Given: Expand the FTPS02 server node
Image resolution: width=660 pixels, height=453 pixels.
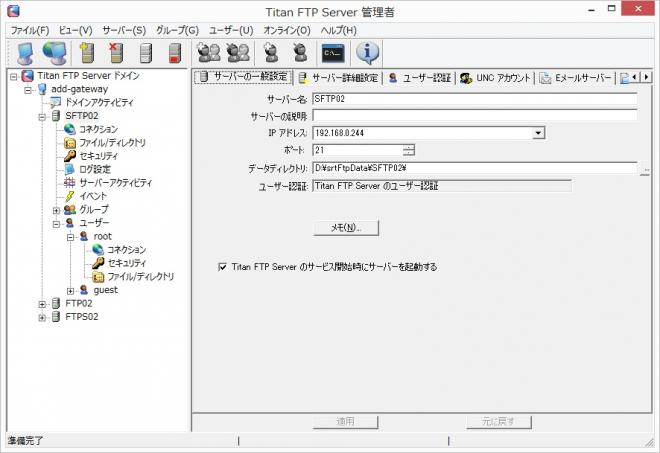Looking at the screenshot, I should (42, 317).
